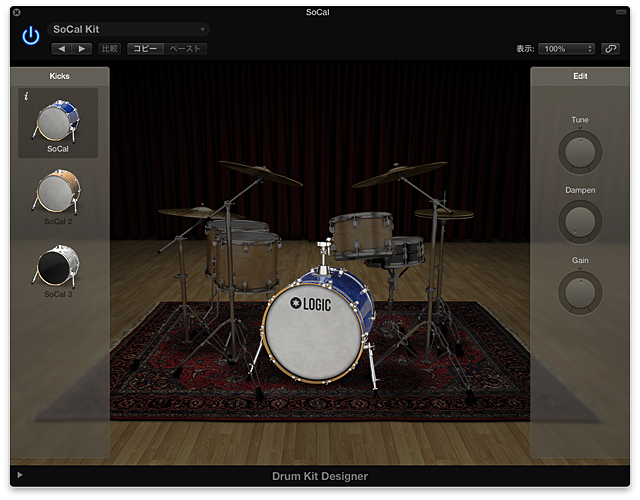Viewport: 640px width, 500px height.
Task: Pick the SoCal 3 black kick drum
Action: (57, 264)
